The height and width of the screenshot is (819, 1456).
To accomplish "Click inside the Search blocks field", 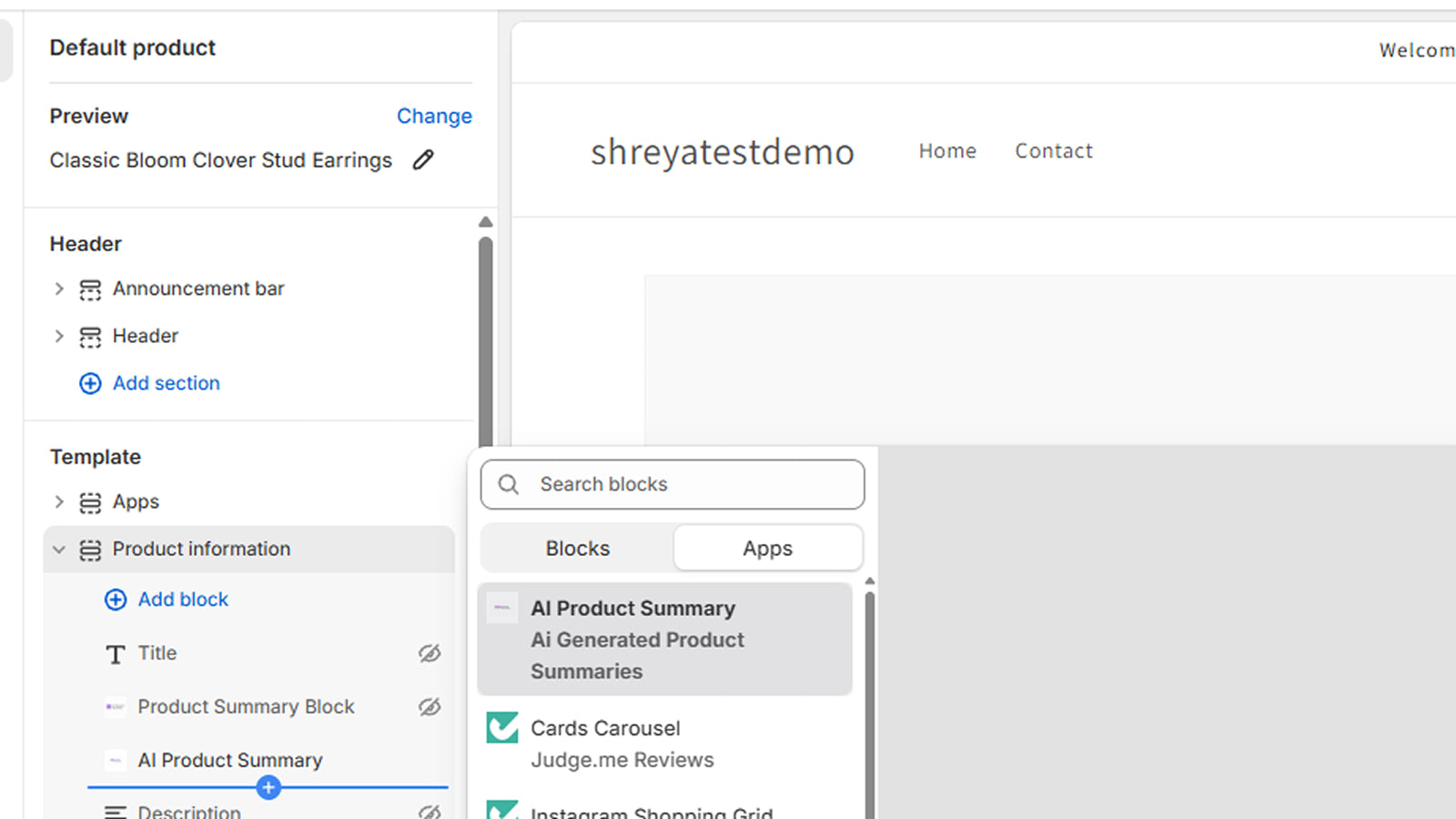I will tap(673, 484).
